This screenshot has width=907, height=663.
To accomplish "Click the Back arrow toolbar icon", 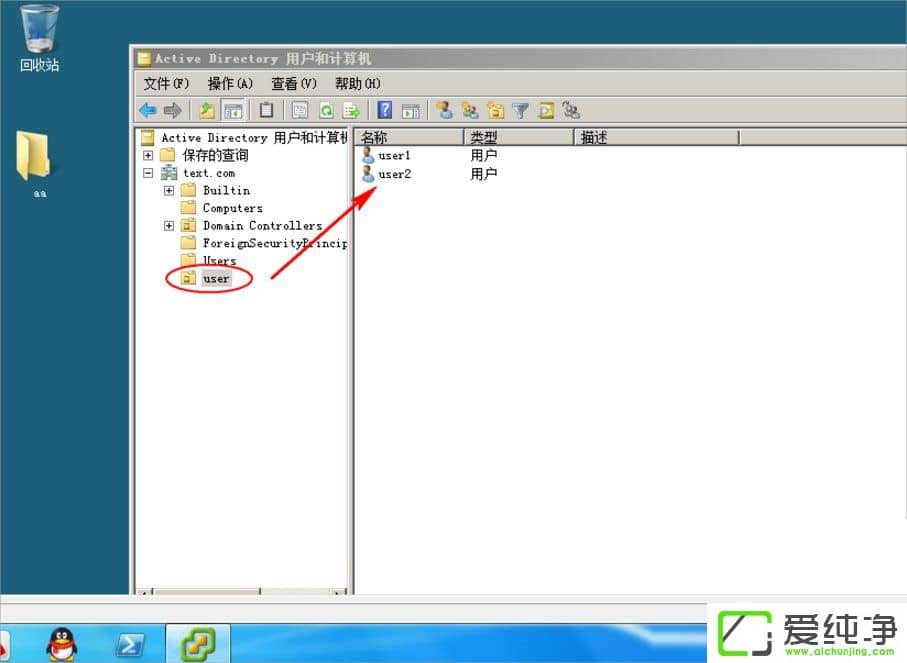I will coord(148,111).
